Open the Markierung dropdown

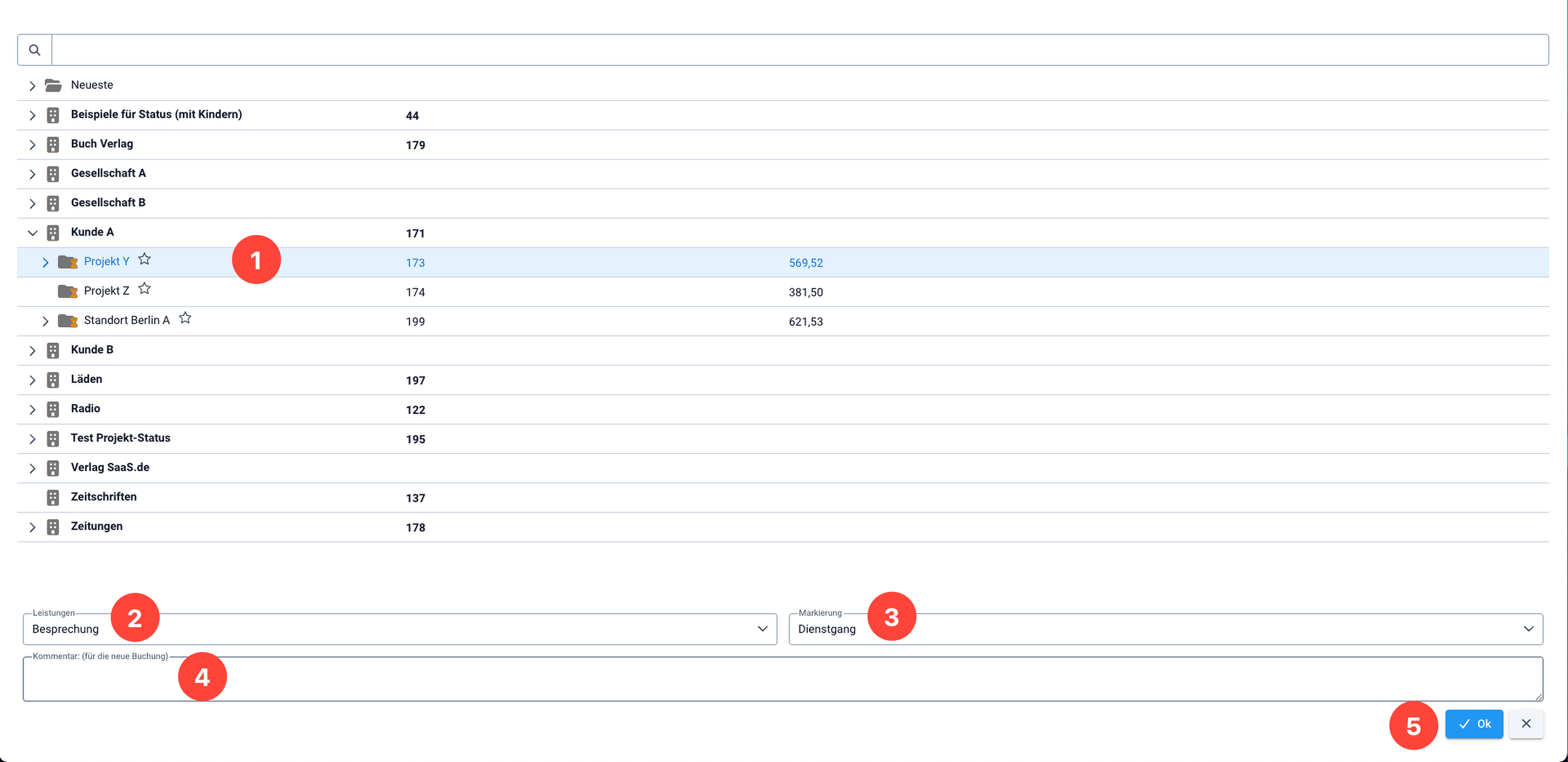point(1166,629)
